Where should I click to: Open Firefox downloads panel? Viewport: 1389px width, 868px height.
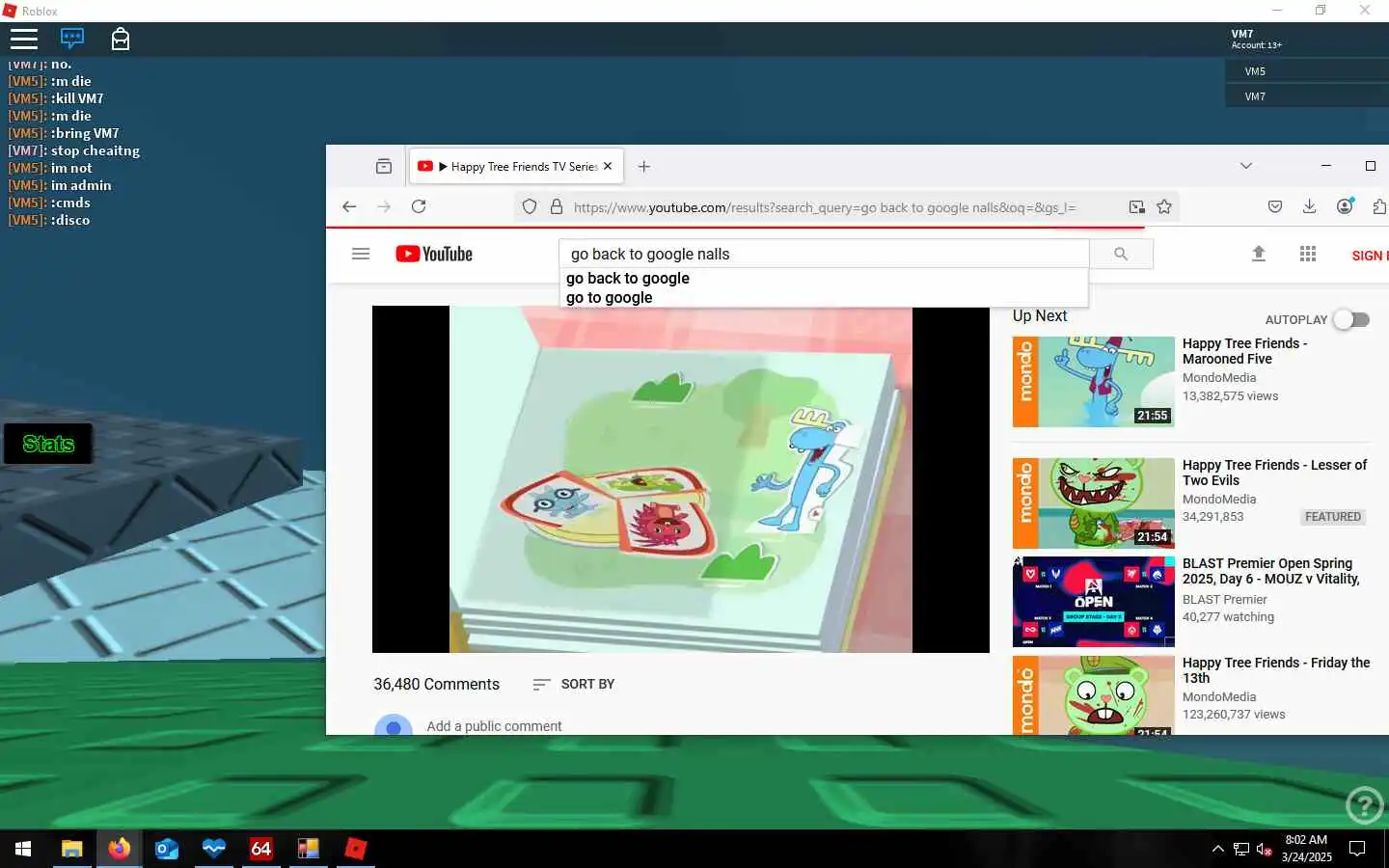click(x=1309, y=206)
